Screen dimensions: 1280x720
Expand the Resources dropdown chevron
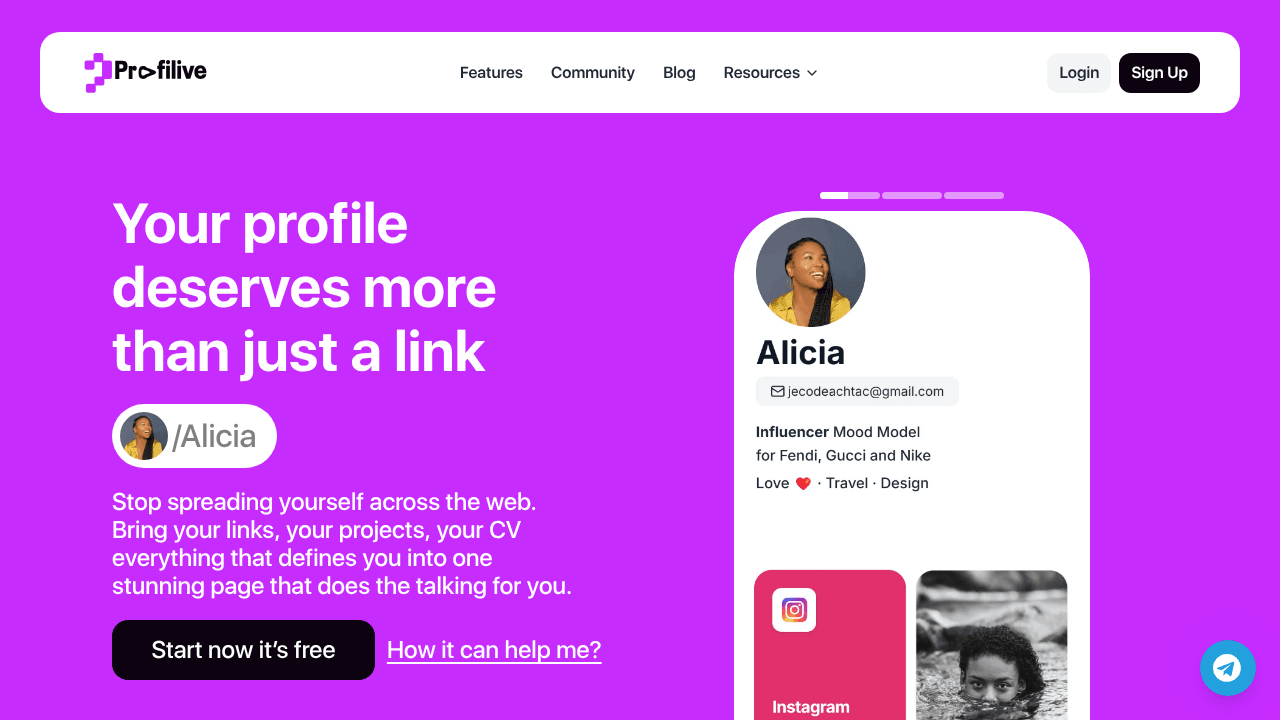point(812,73)
